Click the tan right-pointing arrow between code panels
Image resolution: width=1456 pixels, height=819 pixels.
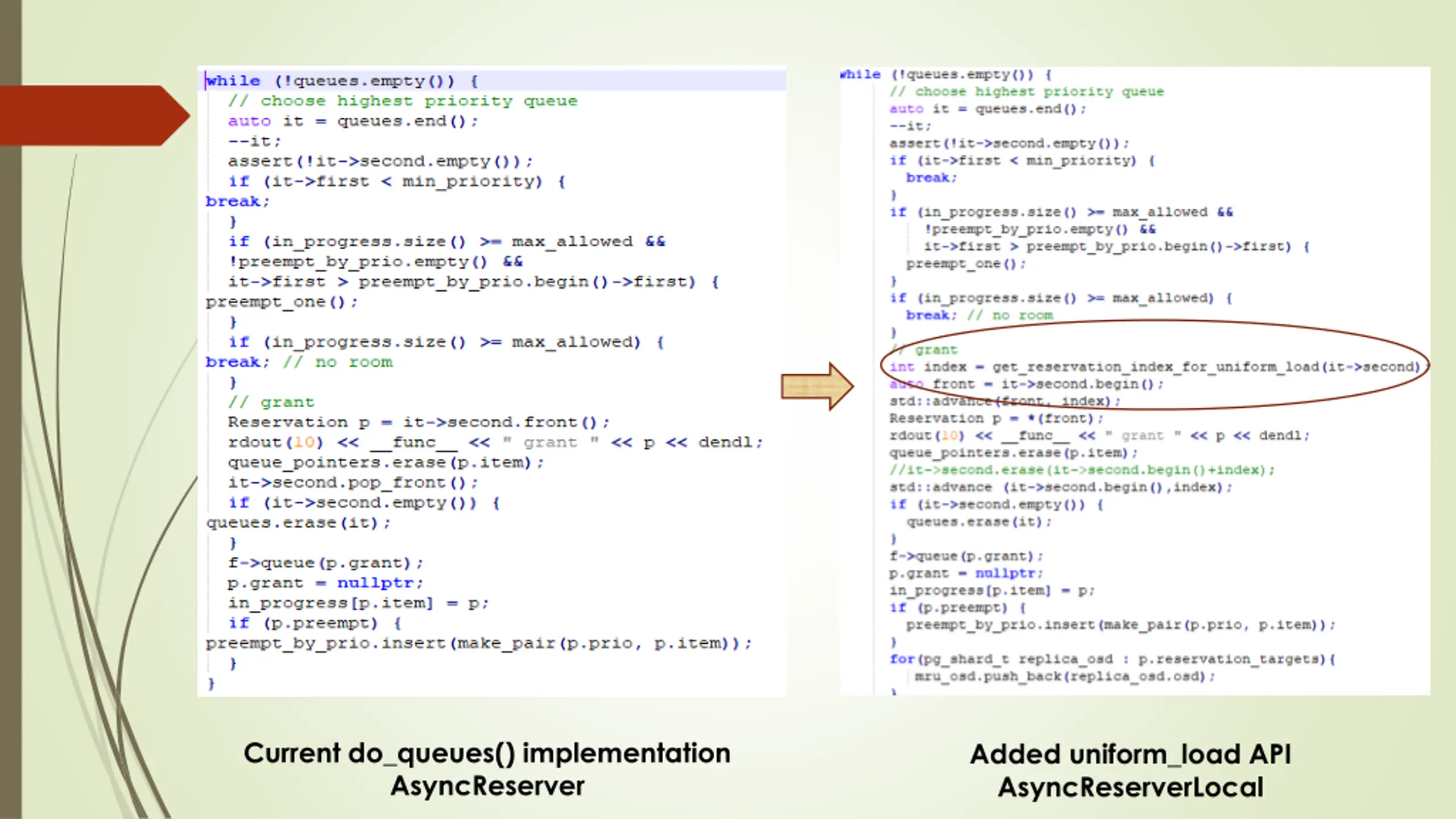pos(817,387)
